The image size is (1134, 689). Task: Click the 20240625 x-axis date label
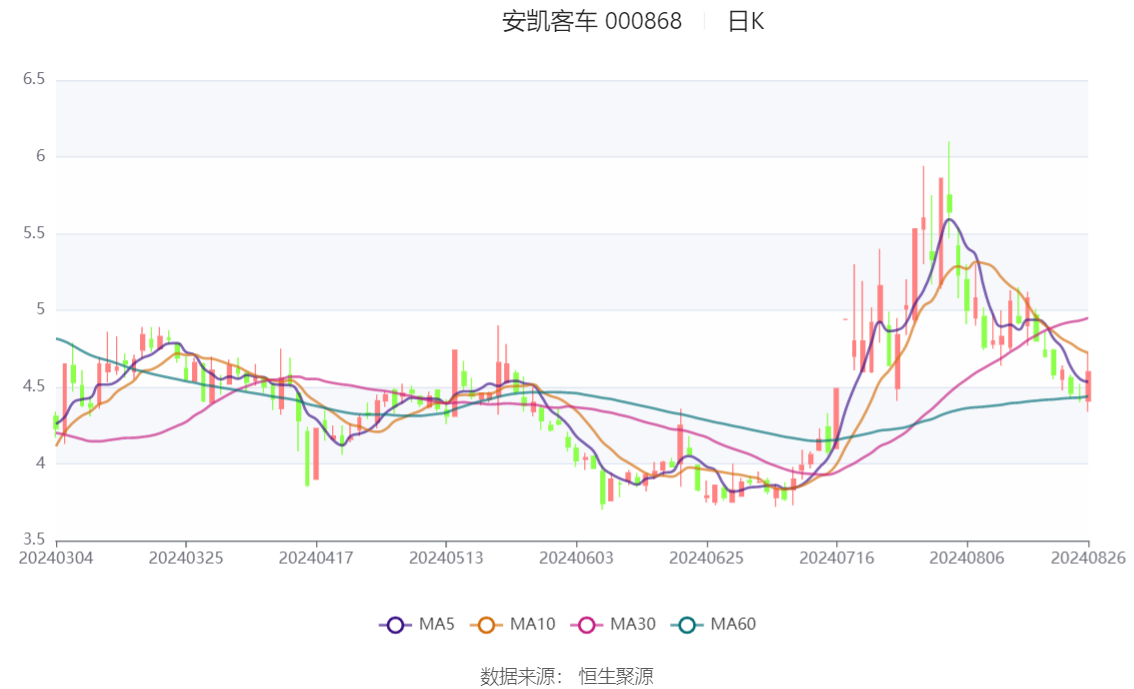click(707, 558)
